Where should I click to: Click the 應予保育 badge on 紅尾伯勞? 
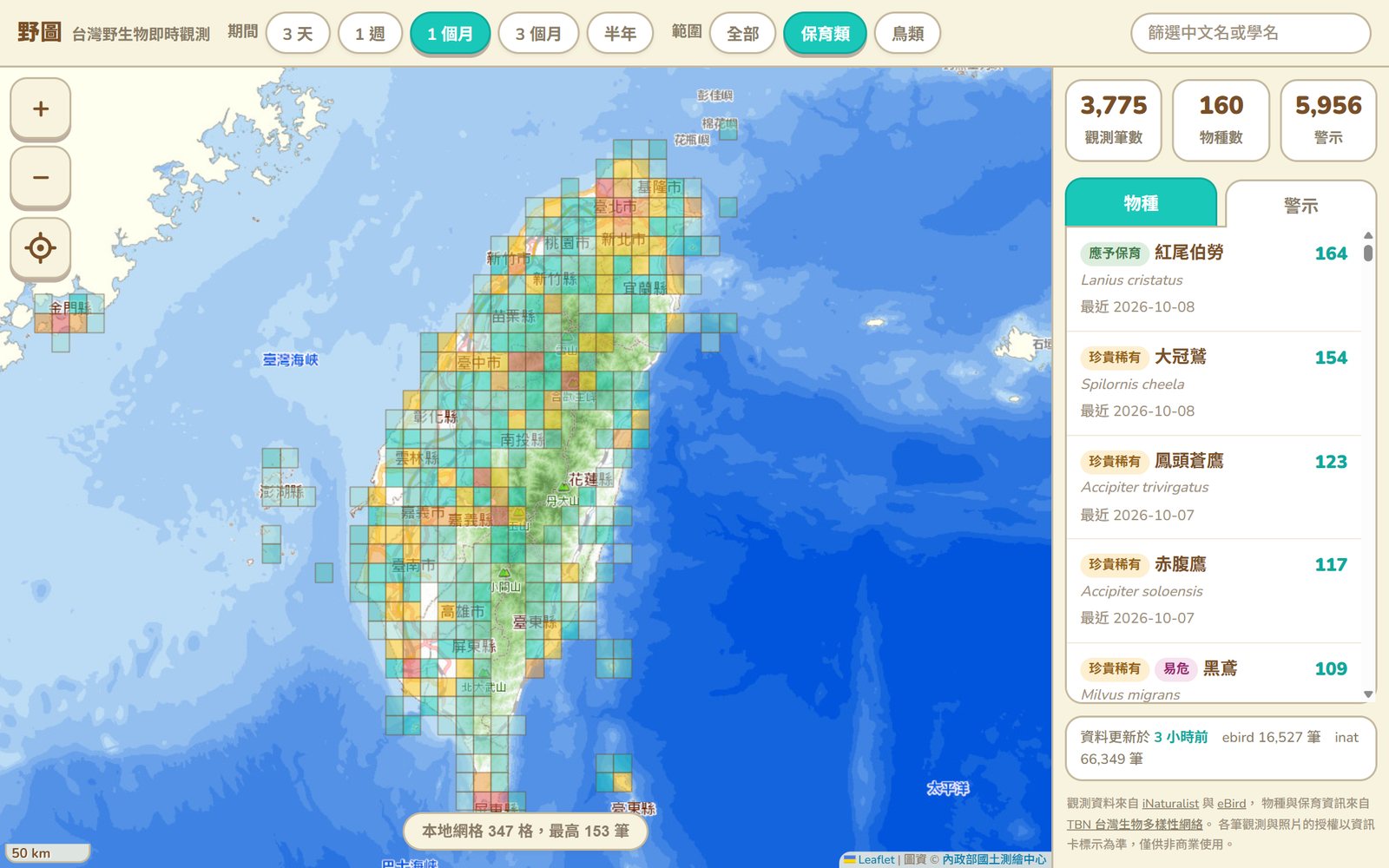(x=1115, y=253)
